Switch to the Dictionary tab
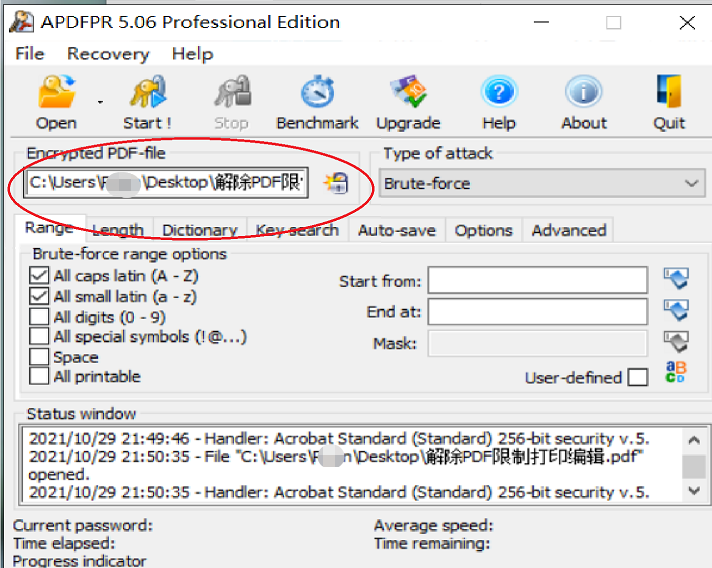Image resolution: width=712 pixels, height=568 pixels. click(200, 230)
